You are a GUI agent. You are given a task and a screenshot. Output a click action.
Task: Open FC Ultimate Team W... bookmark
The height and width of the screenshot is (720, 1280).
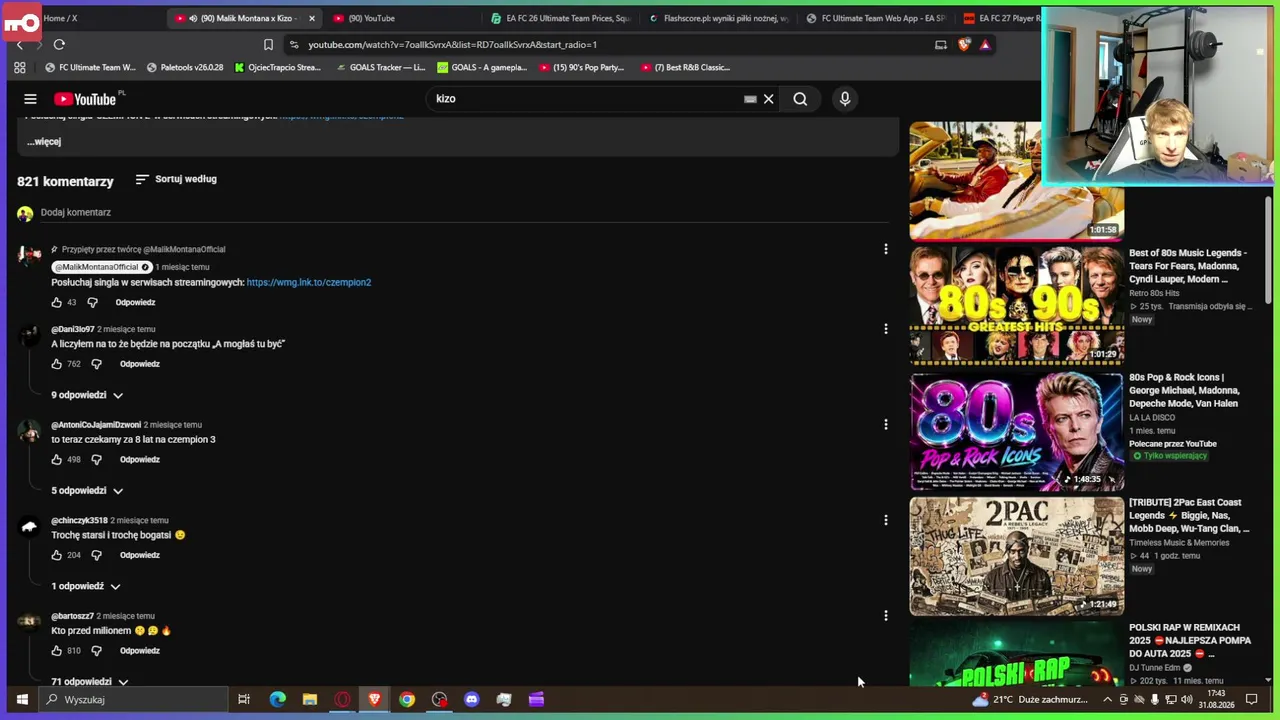tap(91, 67)
